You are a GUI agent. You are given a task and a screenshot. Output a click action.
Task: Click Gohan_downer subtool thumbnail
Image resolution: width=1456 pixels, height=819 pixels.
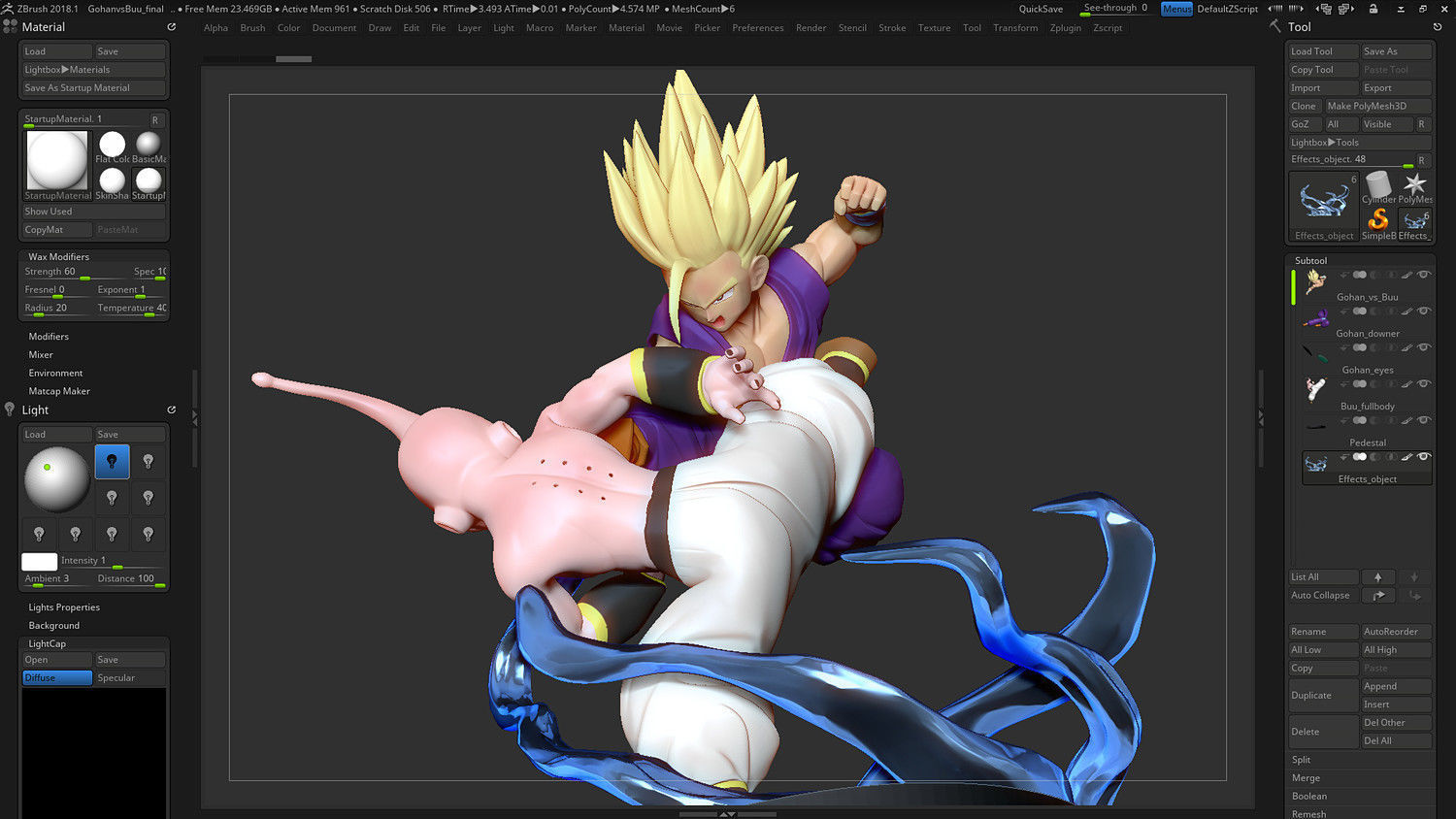pyautogui.click(x=1316, y=317)
